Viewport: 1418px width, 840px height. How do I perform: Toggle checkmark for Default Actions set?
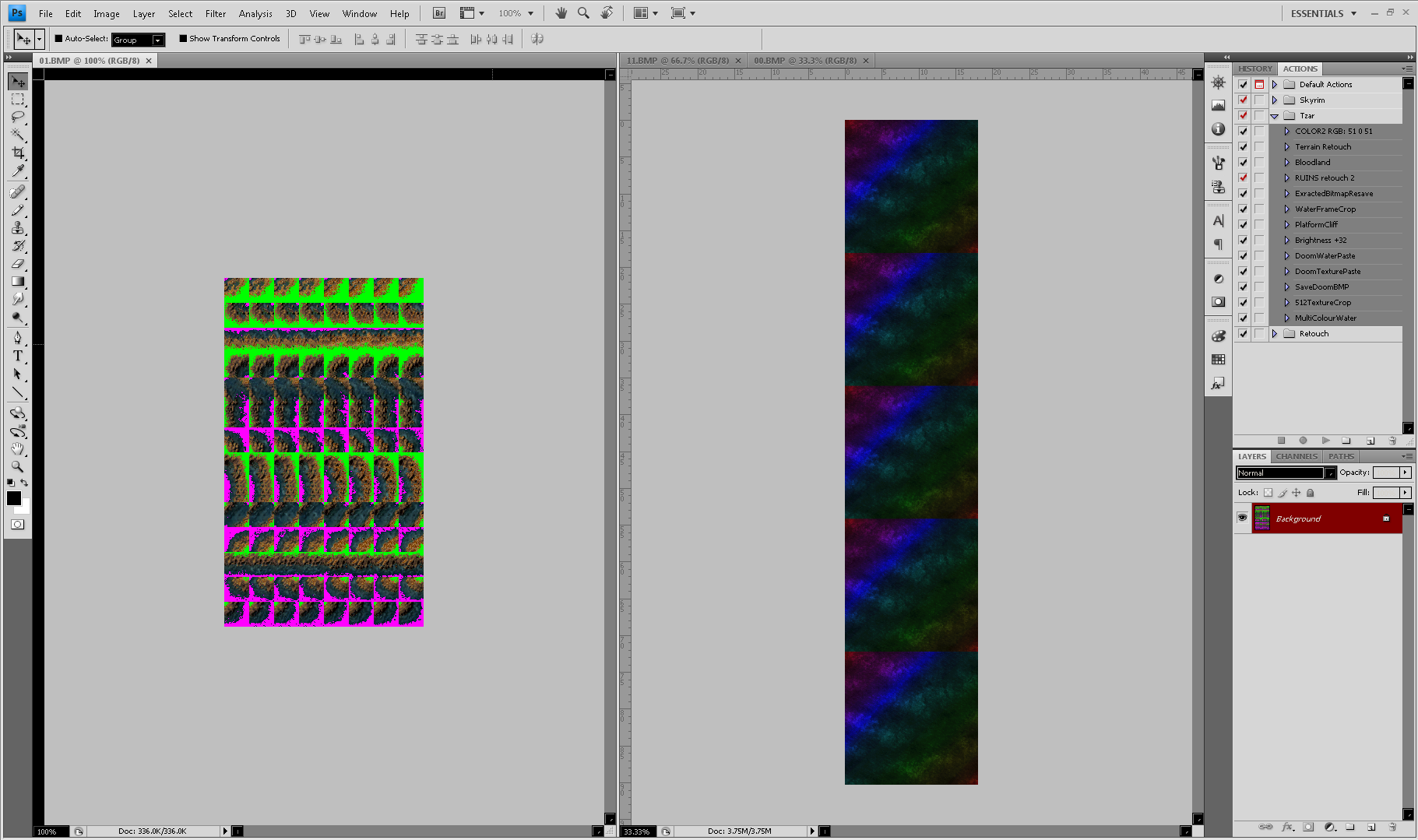pos(1243,84)
